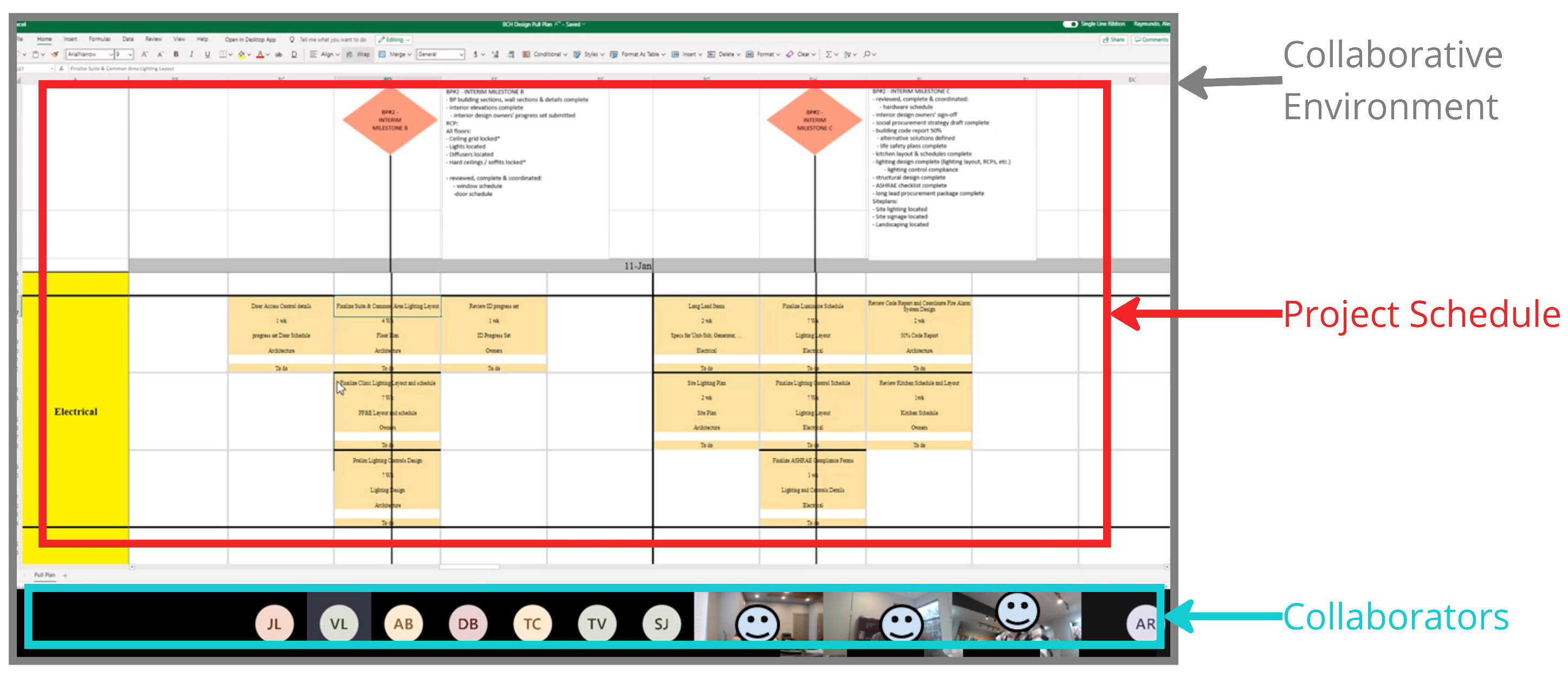Open the Formulas ribbon tab
The height and width of the screenshot is (676, 1568).
(x=100, y=39)
